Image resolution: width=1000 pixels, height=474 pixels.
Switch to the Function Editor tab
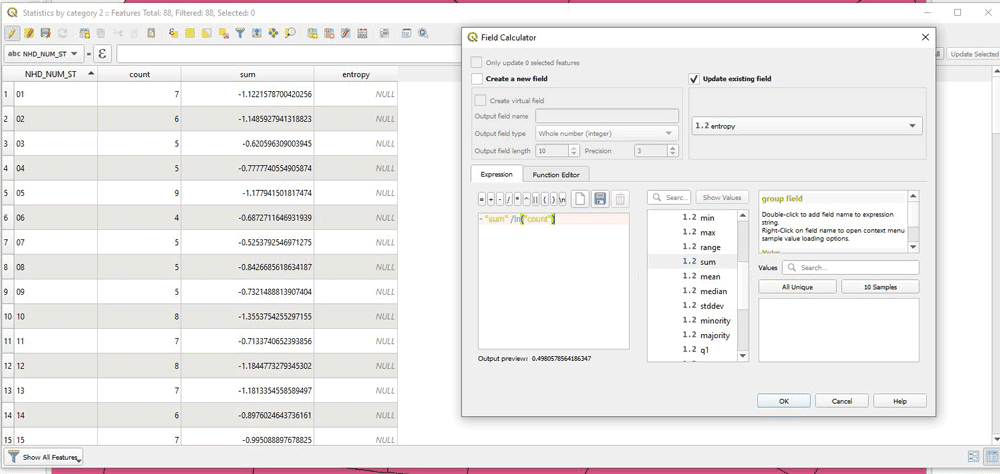click(x=555, y=174)
